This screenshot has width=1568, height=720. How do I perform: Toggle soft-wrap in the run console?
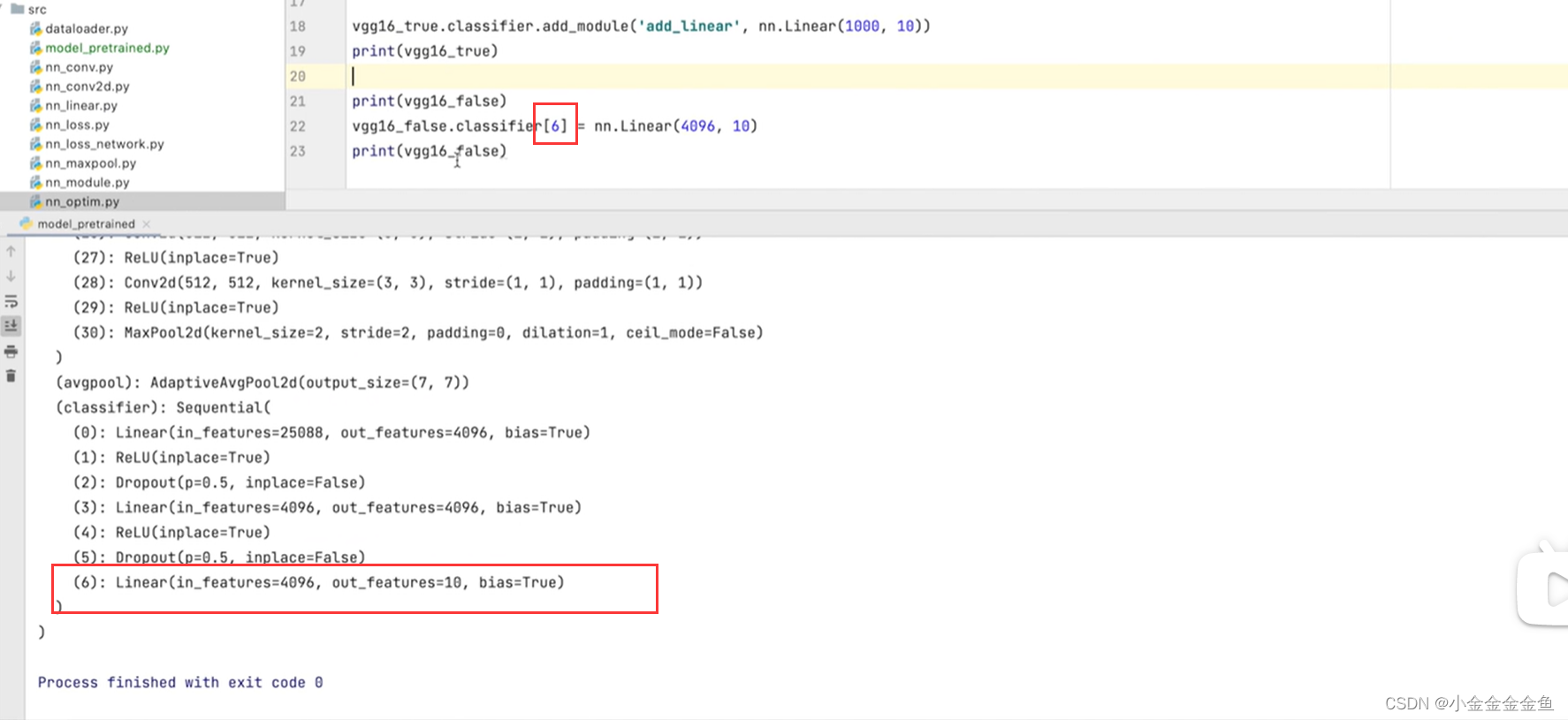tap(11, 301)
